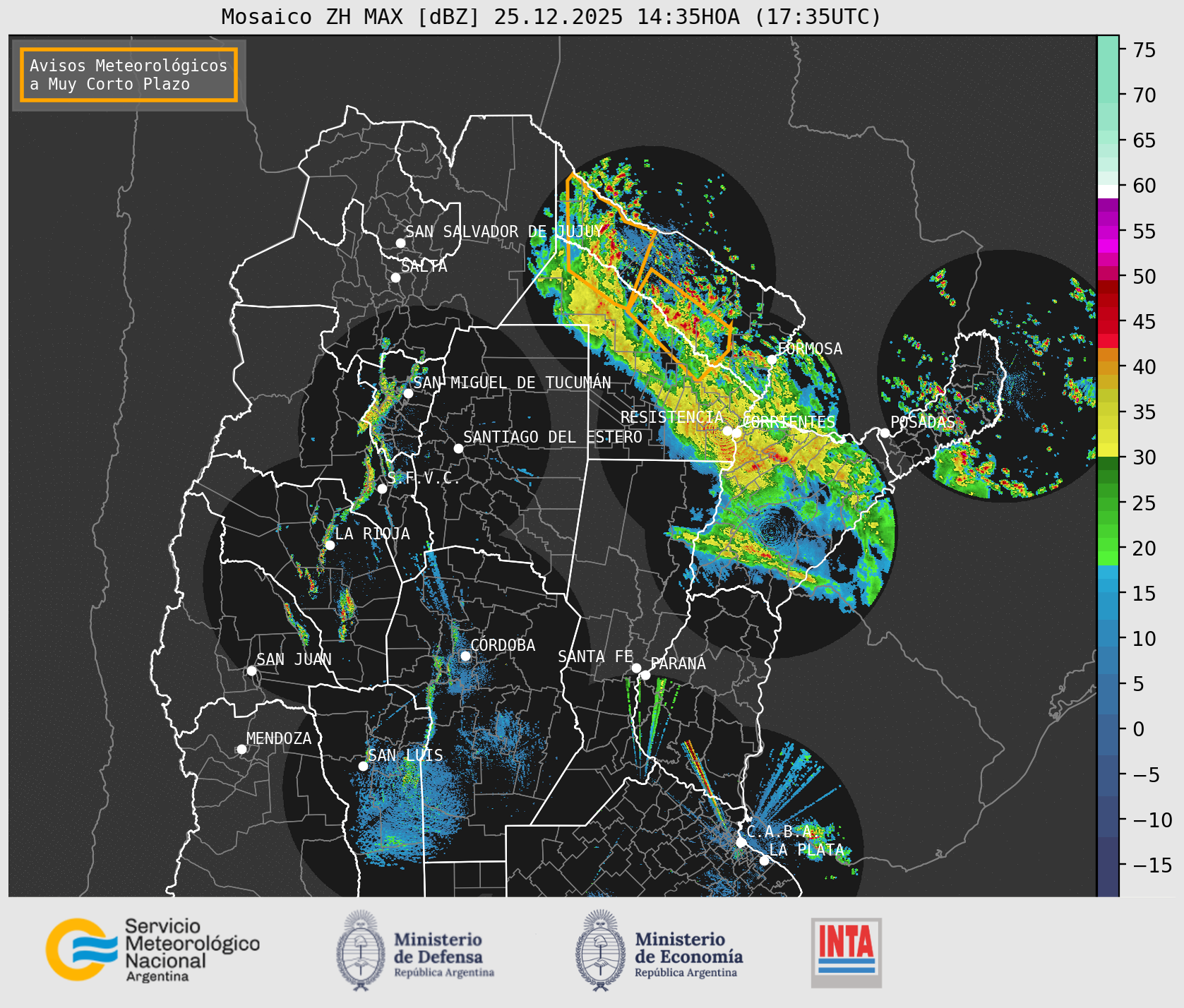
Task: Click the 40 dBZ tick label
Action: 1144,366
